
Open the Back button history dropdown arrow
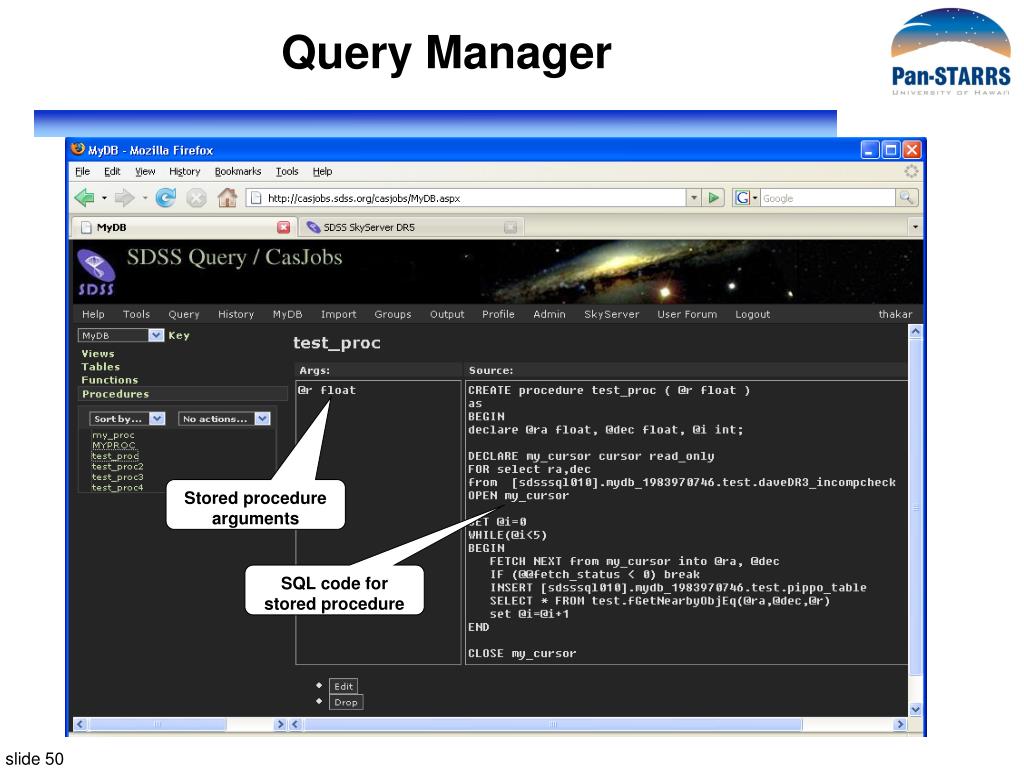(x=104, y=197)
